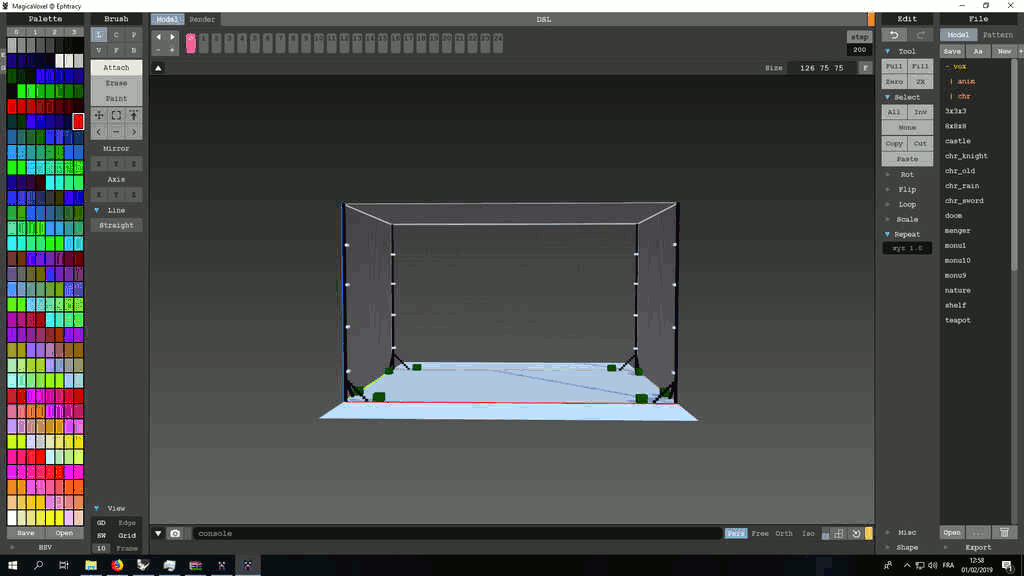Image resolution: width=1024 pixels, height=576 pixels.
Task: Collapse the Select section in Edit panel
Action: click(888, 97)
